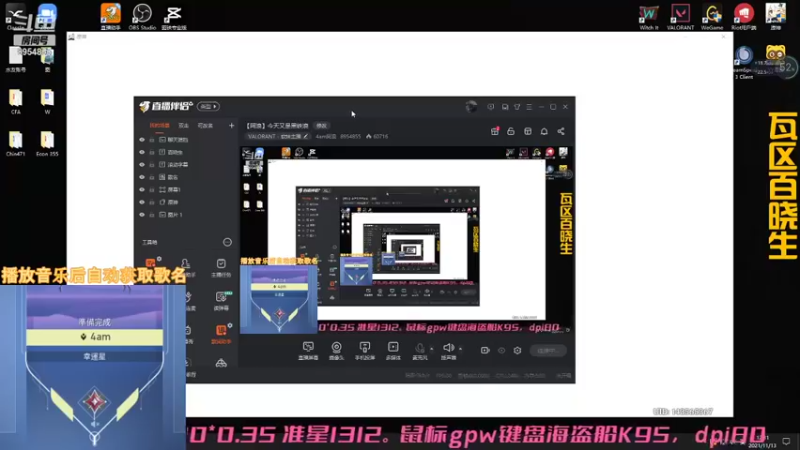
Task: Toggle the lock on the 图片 1 source
Action: [x=152, y=215]
